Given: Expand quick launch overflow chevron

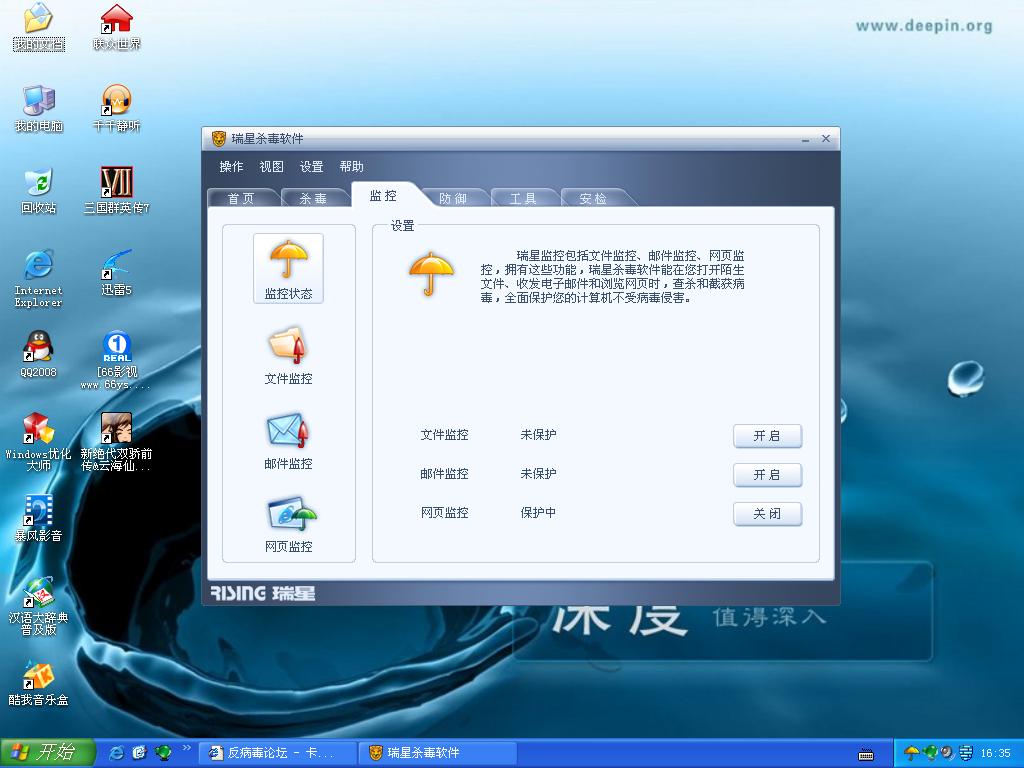Looking at the screenshot, I should (x=187, y=748).
